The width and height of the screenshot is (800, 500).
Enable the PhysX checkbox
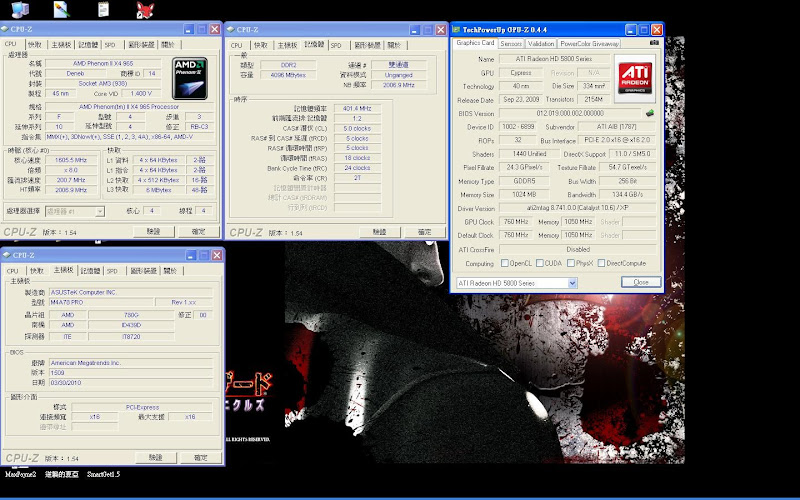571,263
